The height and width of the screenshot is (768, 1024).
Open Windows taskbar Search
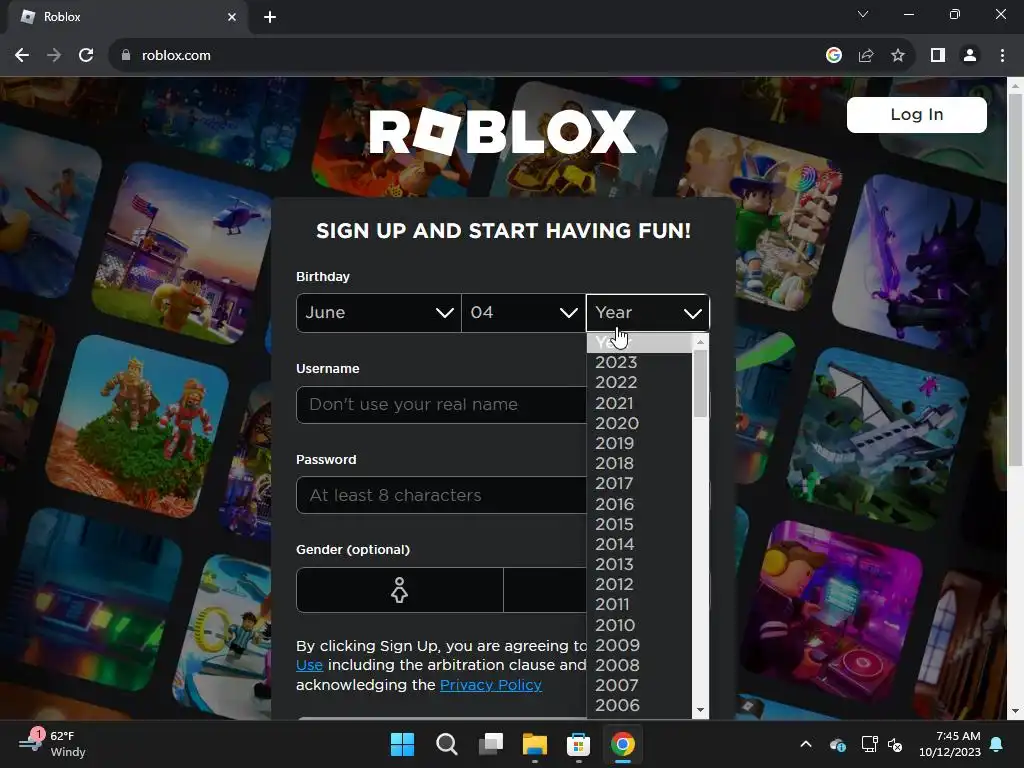[x=447, y=744]
